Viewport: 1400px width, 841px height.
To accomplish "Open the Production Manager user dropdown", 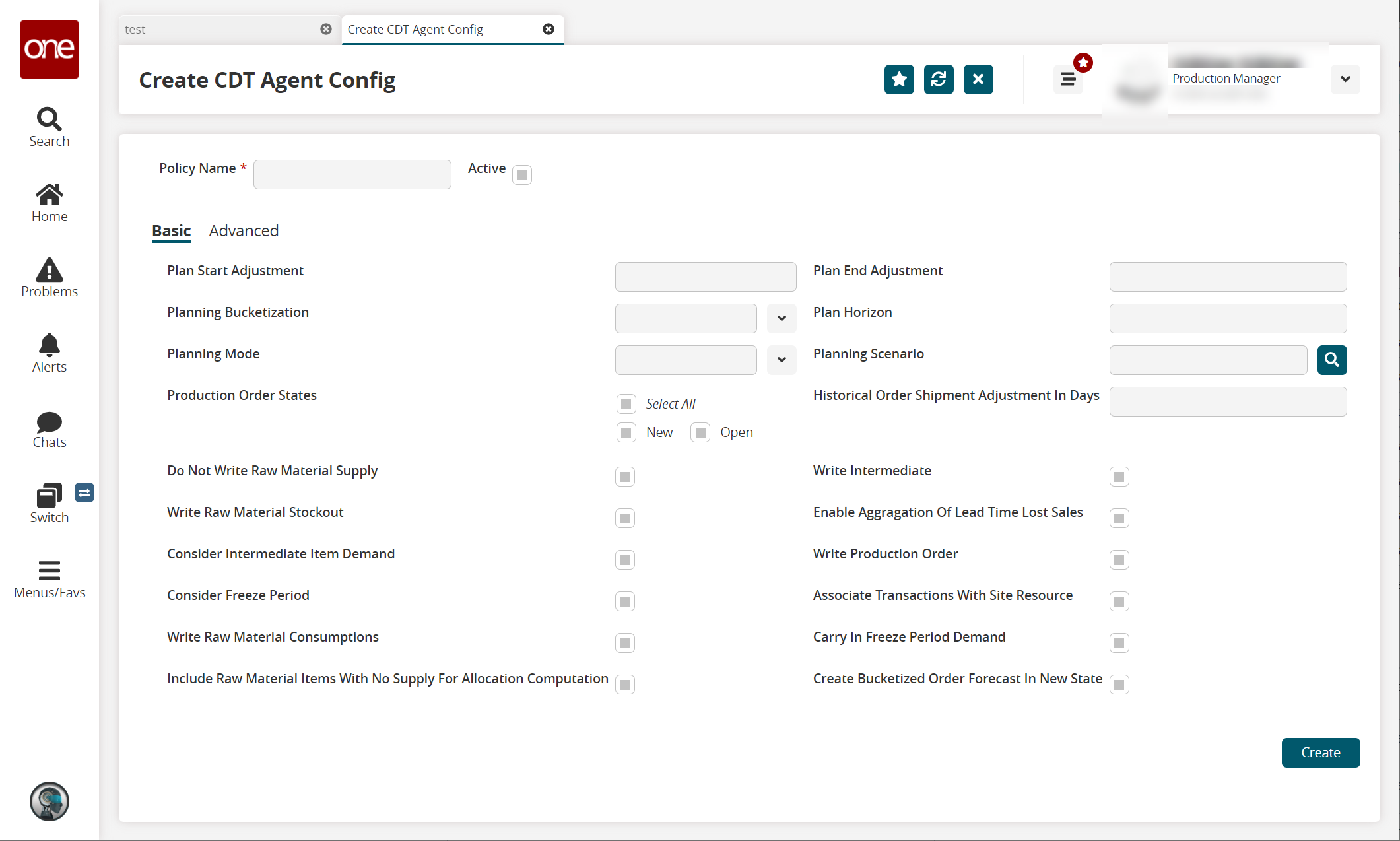I will point(1345,79).
